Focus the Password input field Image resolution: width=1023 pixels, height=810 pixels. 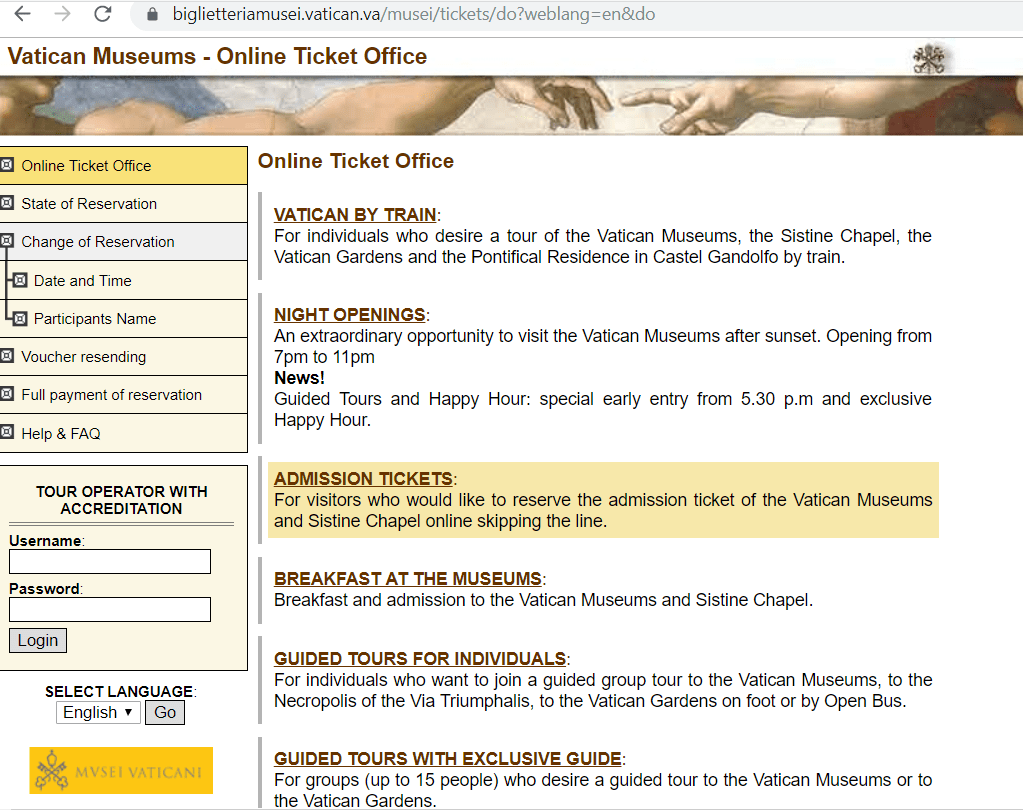(110, 609)
